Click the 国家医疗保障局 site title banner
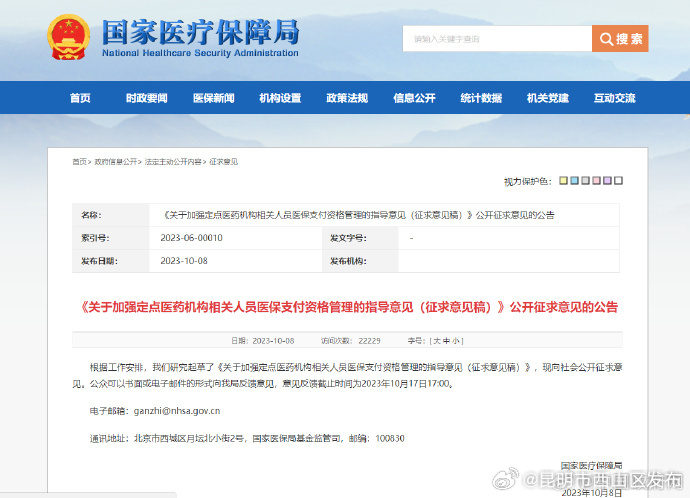Screen dimensions: 690x498 click(x=200, y=37)
